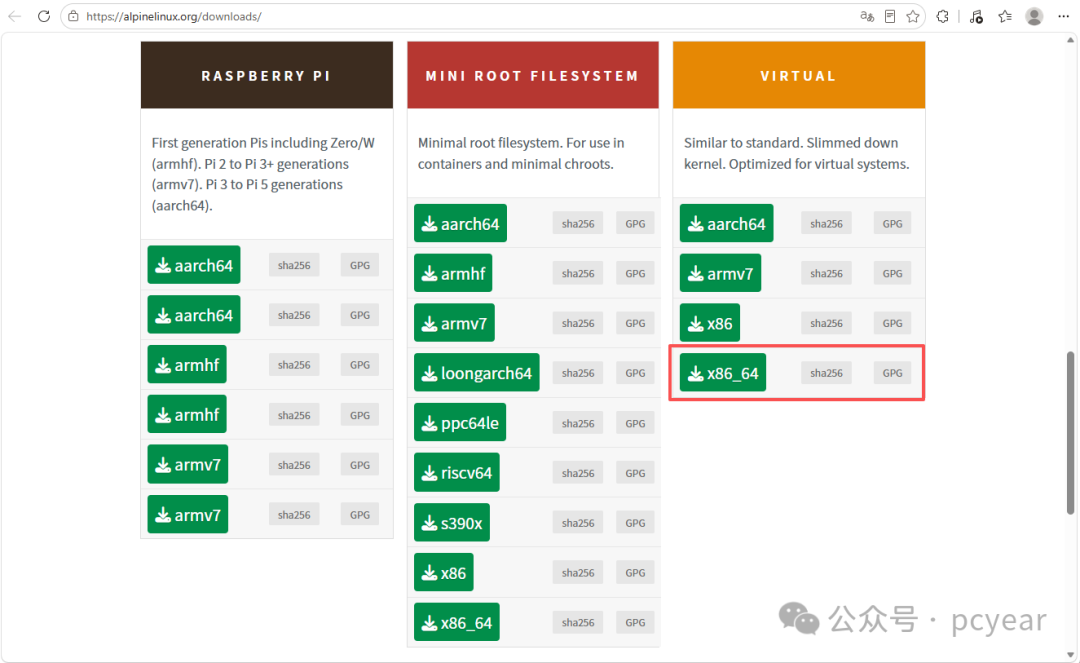Screen dimensions: 1080x663
Task: Open sha256 for ppc64le
Action: coord(578,423)
